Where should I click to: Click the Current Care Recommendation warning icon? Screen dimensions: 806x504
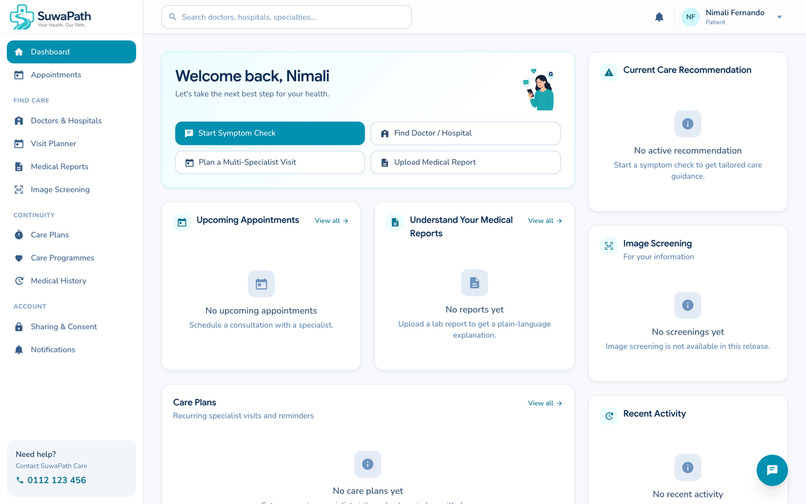(x=609, y=73)
